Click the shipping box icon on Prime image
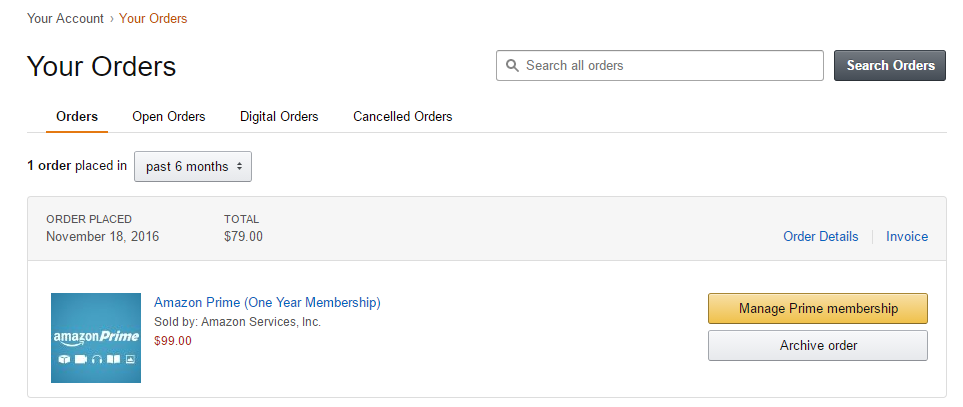The image size is (963, 407). click(63, 359)
